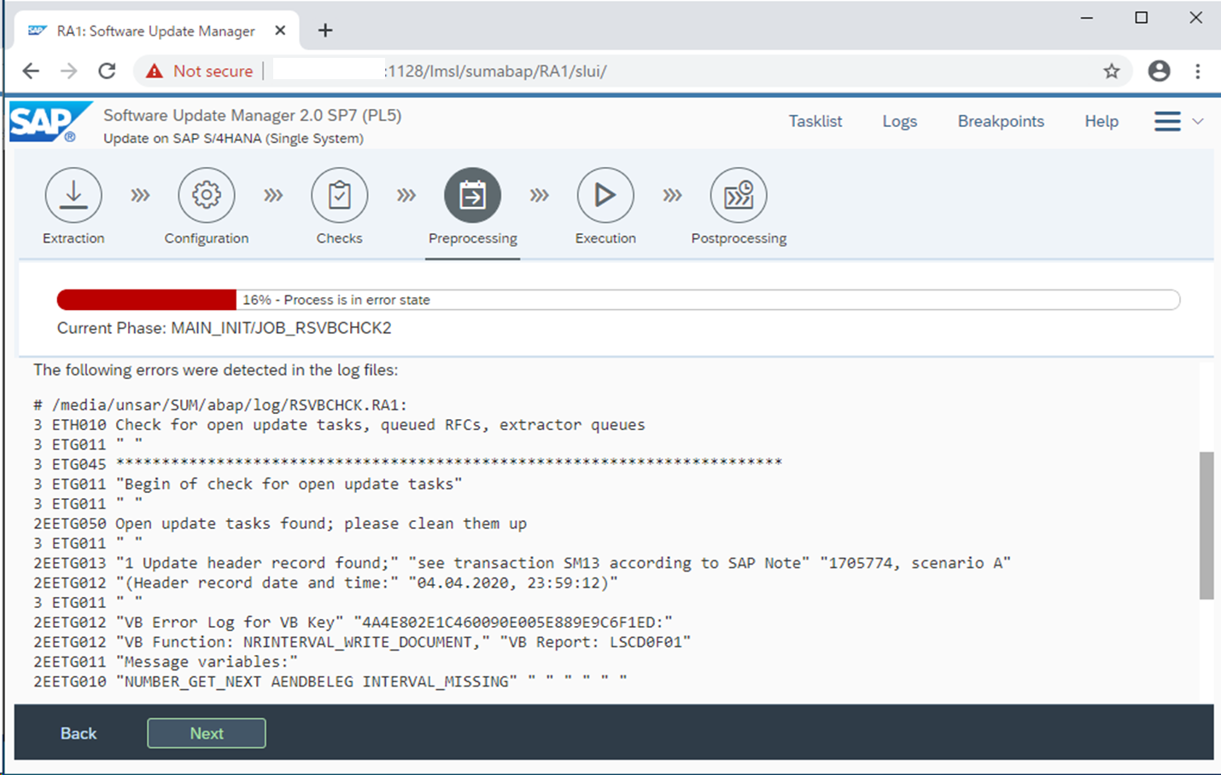Click the Extraction step download icon
The image size is (1221, 775).
coord(73,195)
